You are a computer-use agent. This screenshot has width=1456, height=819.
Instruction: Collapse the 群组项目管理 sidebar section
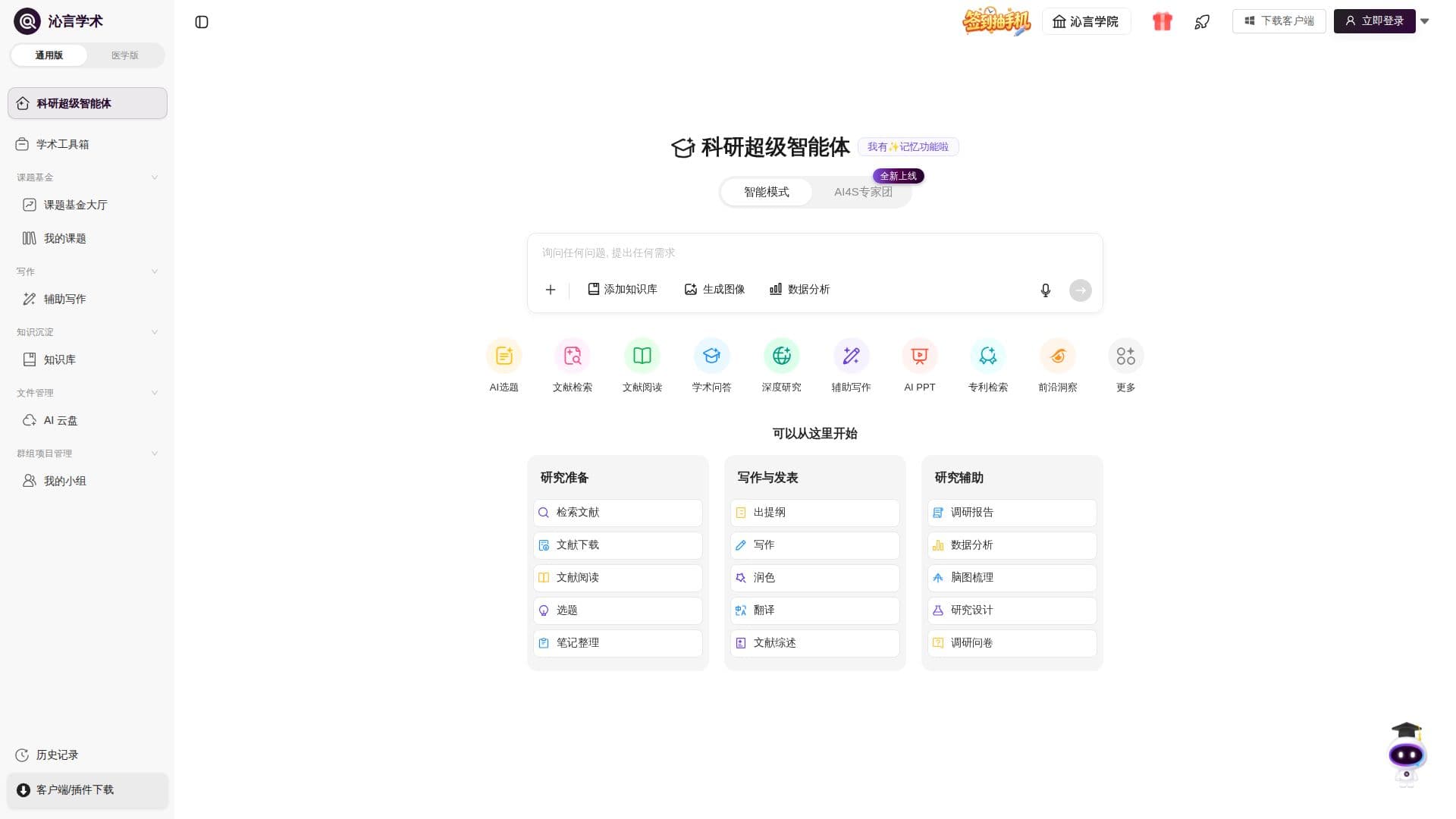[155, 453]
